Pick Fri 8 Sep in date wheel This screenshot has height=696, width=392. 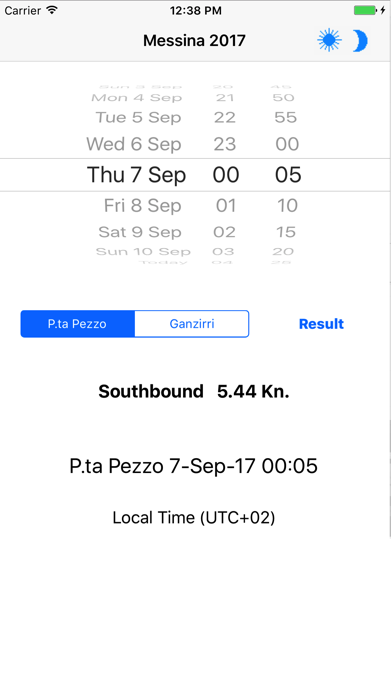pos(143,206)
